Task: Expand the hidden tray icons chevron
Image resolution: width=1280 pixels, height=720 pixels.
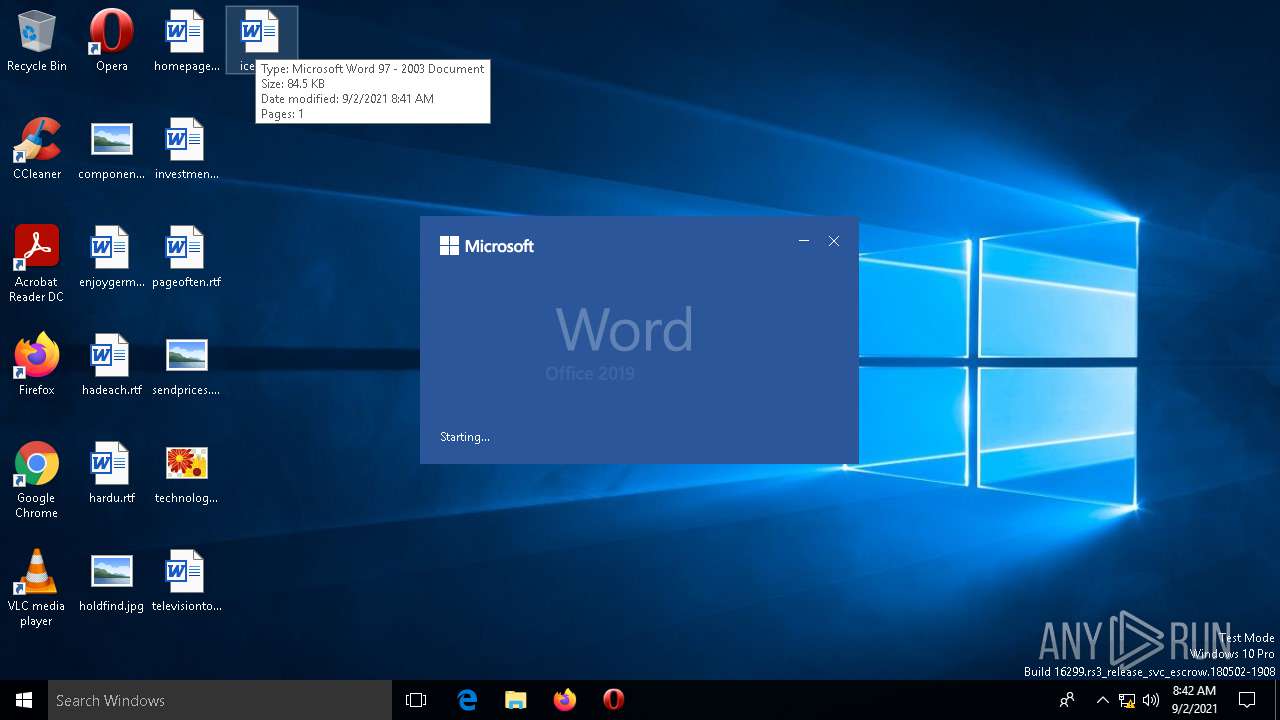Action: 1102,700
